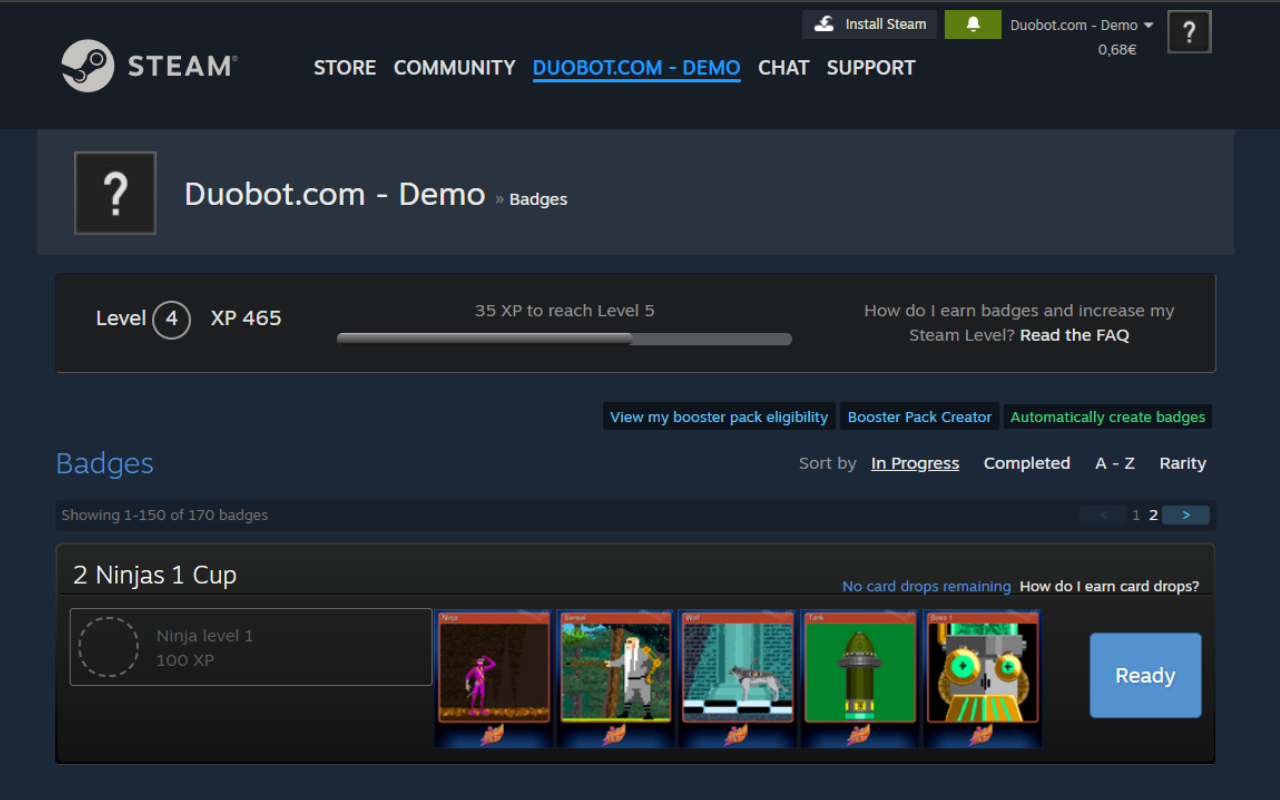The image size is (1280, 800).
Task: Click the '100 XP' badge reward text
Action: pos(185,660)
